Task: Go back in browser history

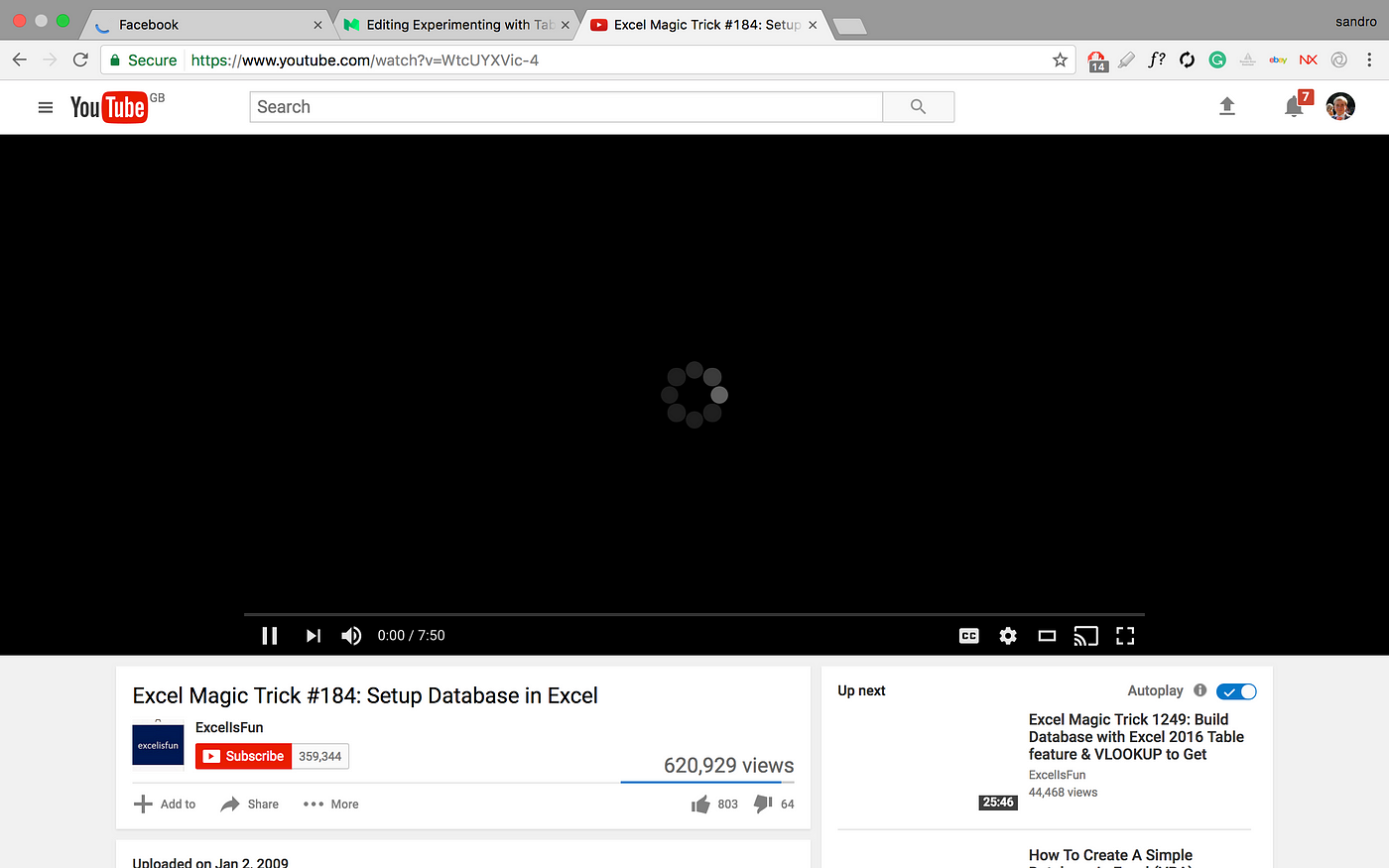Action: 20,60
